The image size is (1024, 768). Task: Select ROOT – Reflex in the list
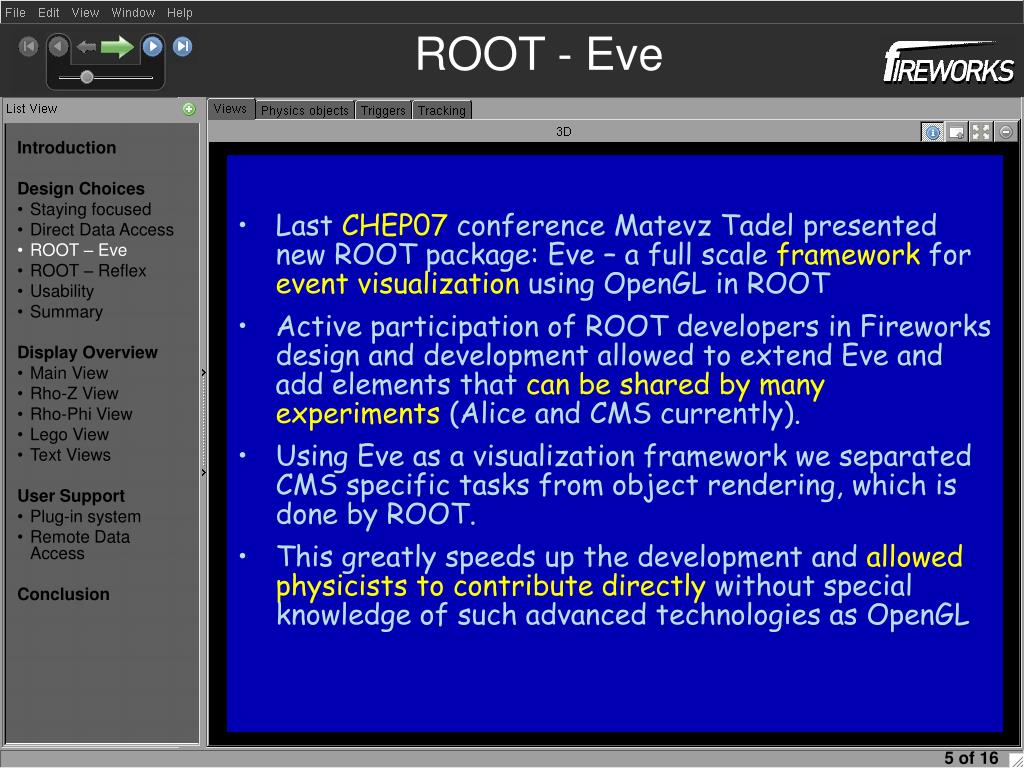pos(88,270)
